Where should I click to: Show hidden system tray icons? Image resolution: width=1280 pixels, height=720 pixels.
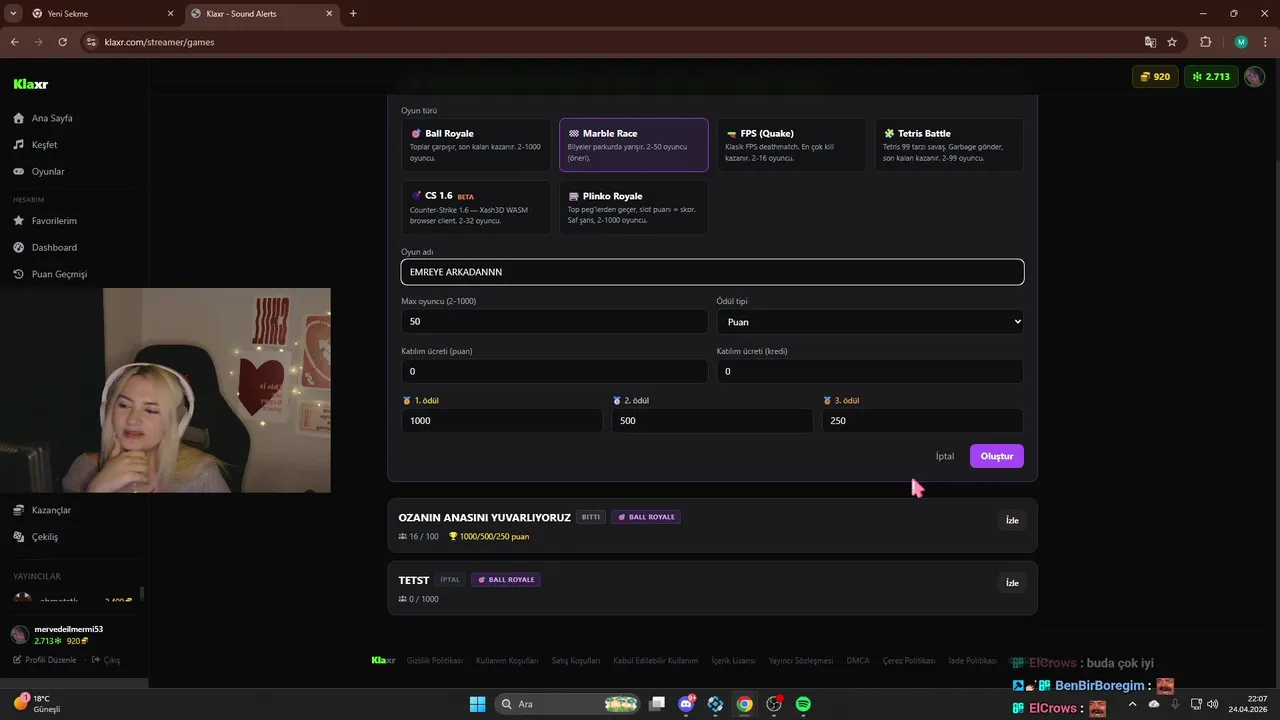[1132, 704]
